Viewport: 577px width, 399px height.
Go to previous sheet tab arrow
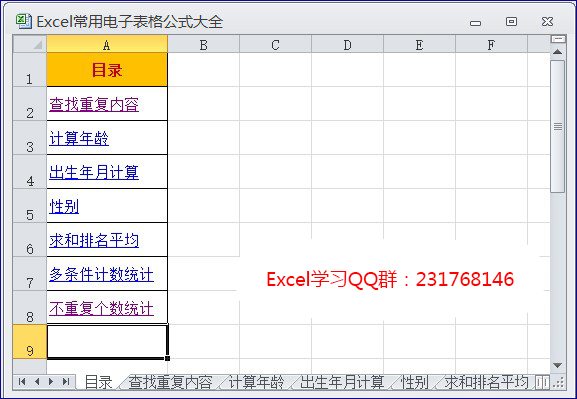37,382
